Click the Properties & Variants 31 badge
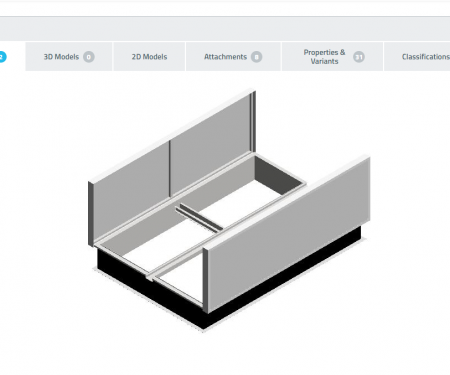The width and height of the screenshot is (450, 375). [359, 57]
